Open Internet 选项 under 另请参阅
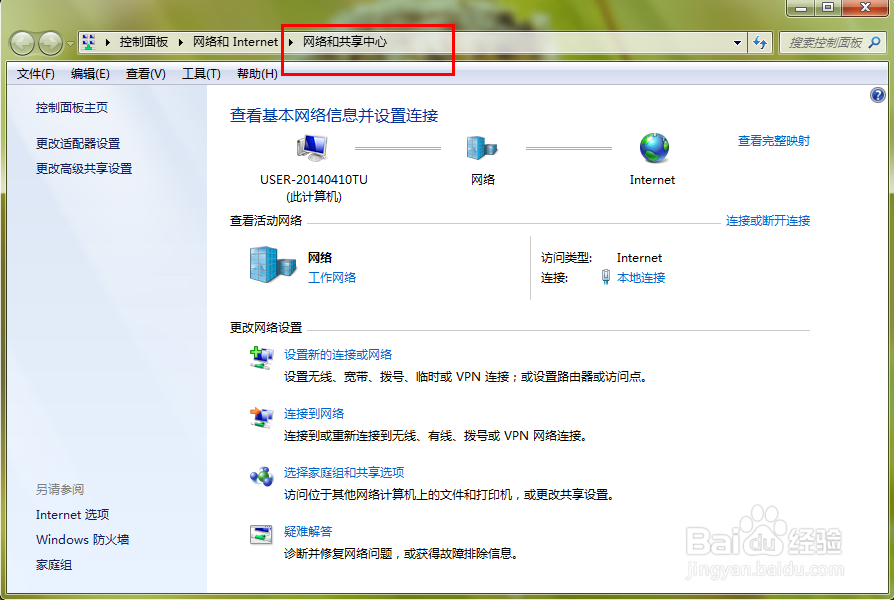Viewport: 894px width, 600px height. (72, 515)
